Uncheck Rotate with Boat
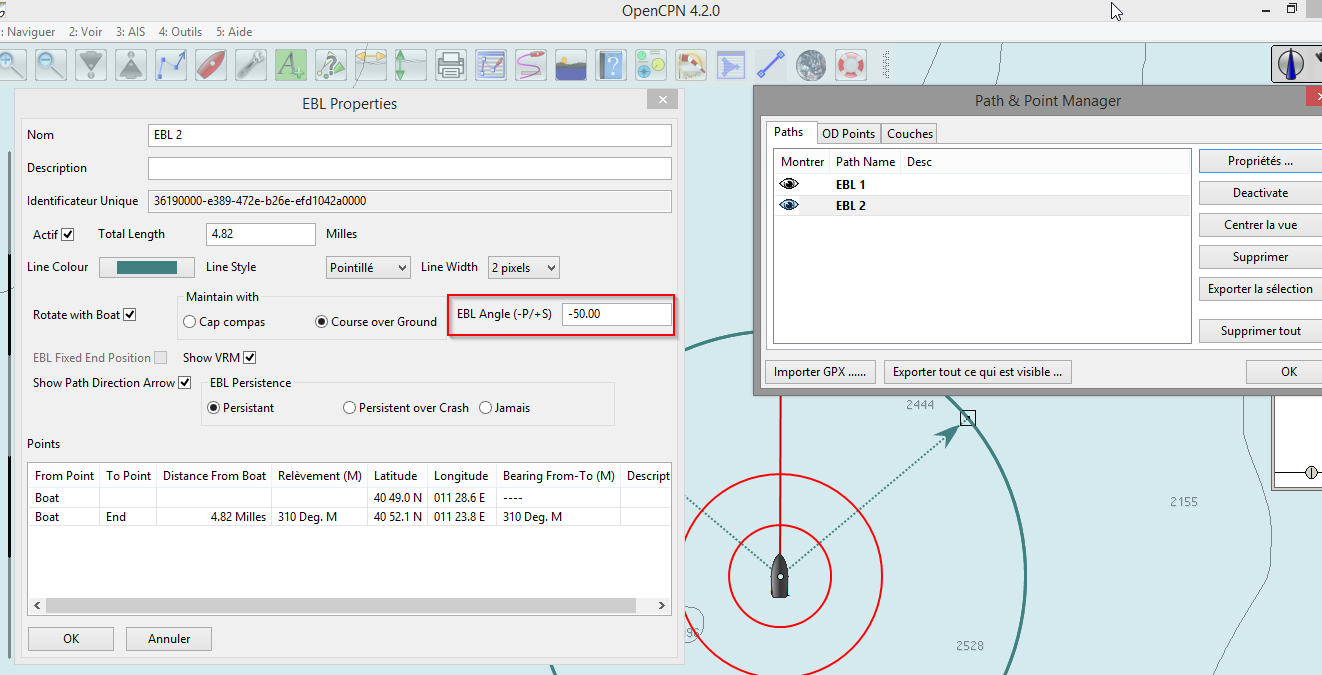This screenshot has width=1322, height=675. (x=129, y=314)
